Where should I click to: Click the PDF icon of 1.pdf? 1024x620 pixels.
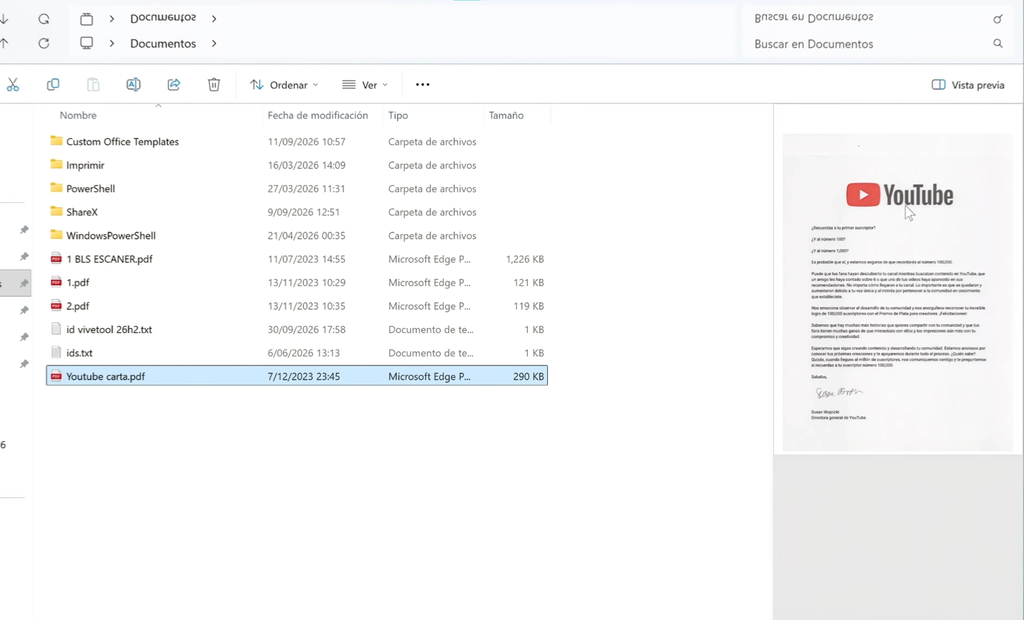(56, 282)
